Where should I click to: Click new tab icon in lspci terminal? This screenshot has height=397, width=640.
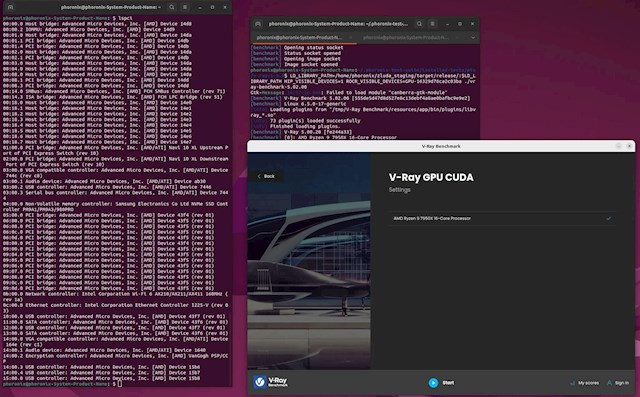[11, 7]
